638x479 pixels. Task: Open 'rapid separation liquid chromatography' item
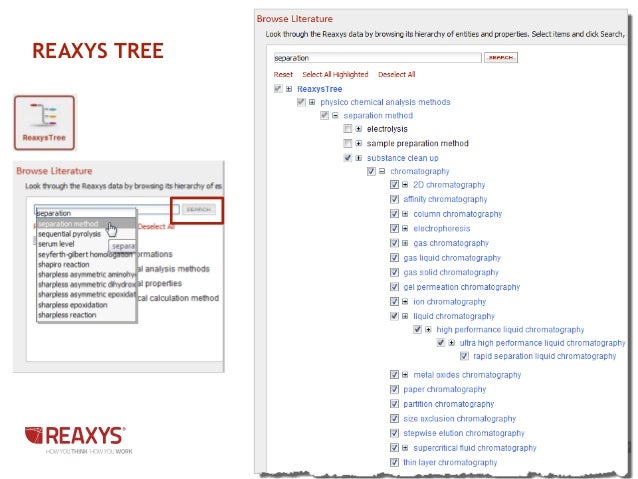coord(544,356)
